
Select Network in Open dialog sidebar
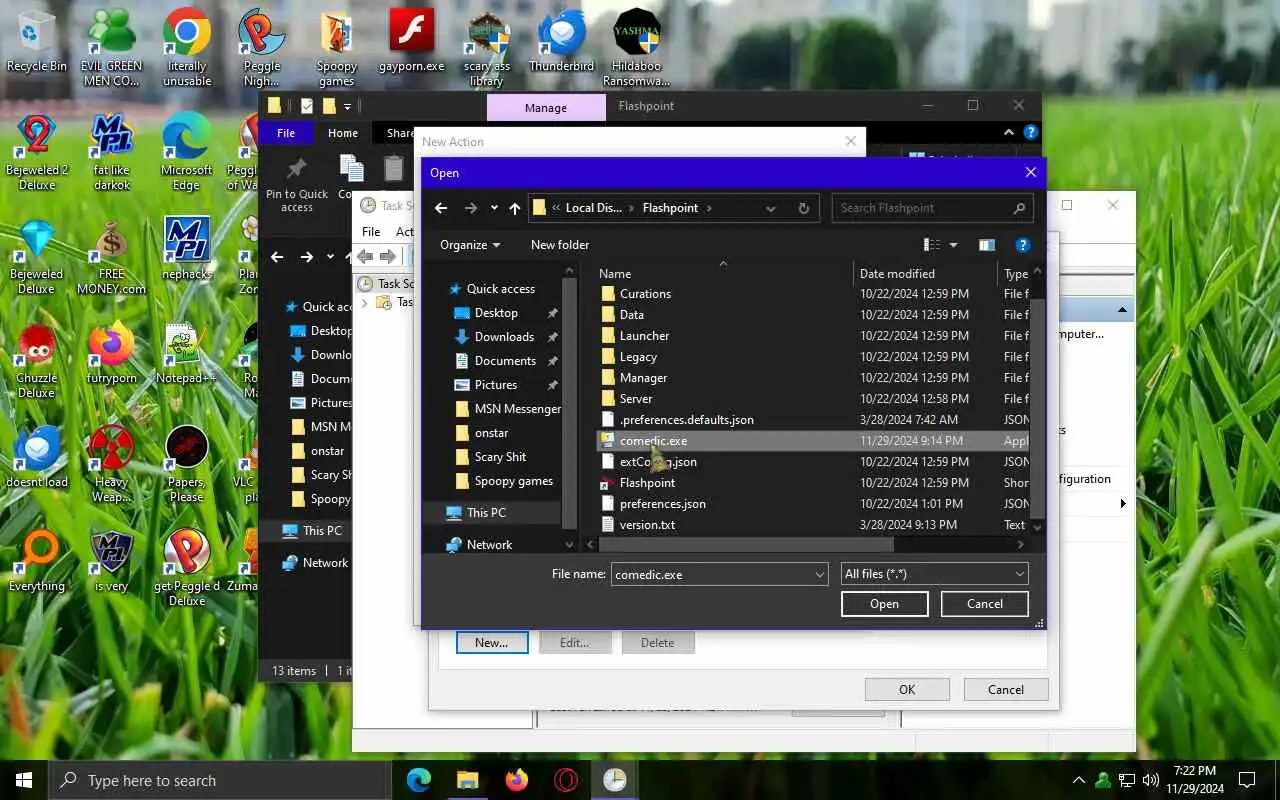[x=489, y=545]
